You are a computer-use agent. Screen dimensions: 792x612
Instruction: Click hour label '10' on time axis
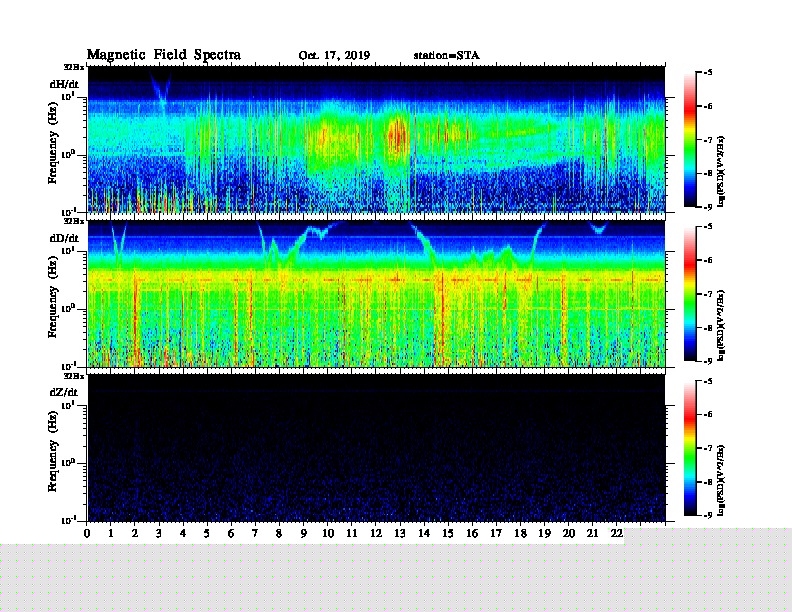click(x=328, y=533)
